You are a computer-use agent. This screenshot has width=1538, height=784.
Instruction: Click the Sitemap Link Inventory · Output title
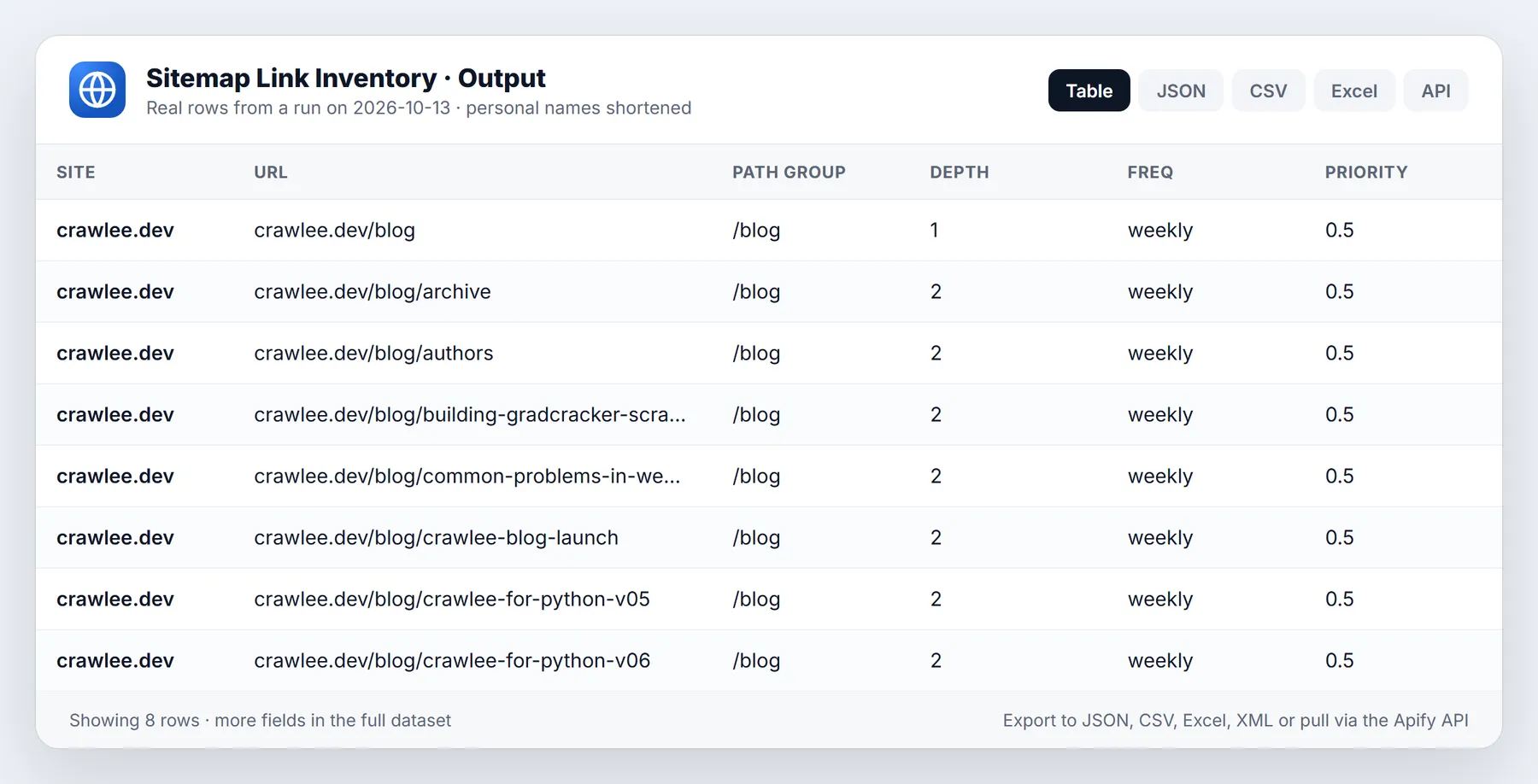(x=346, y=78)
